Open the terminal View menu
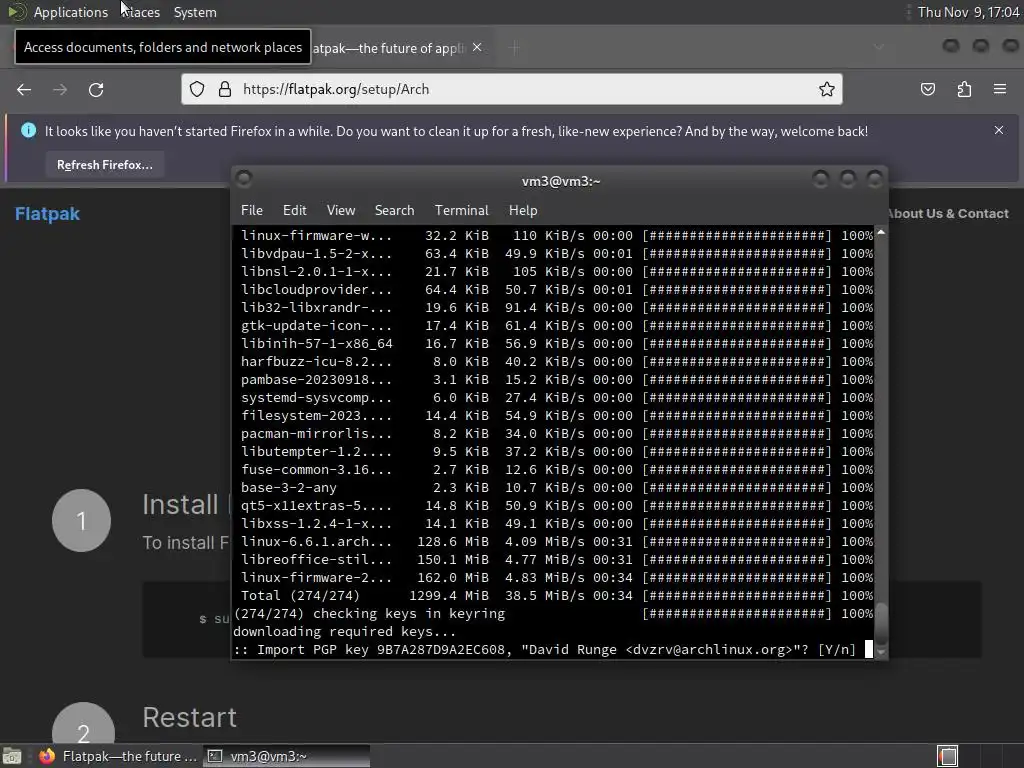 point(341,210)
